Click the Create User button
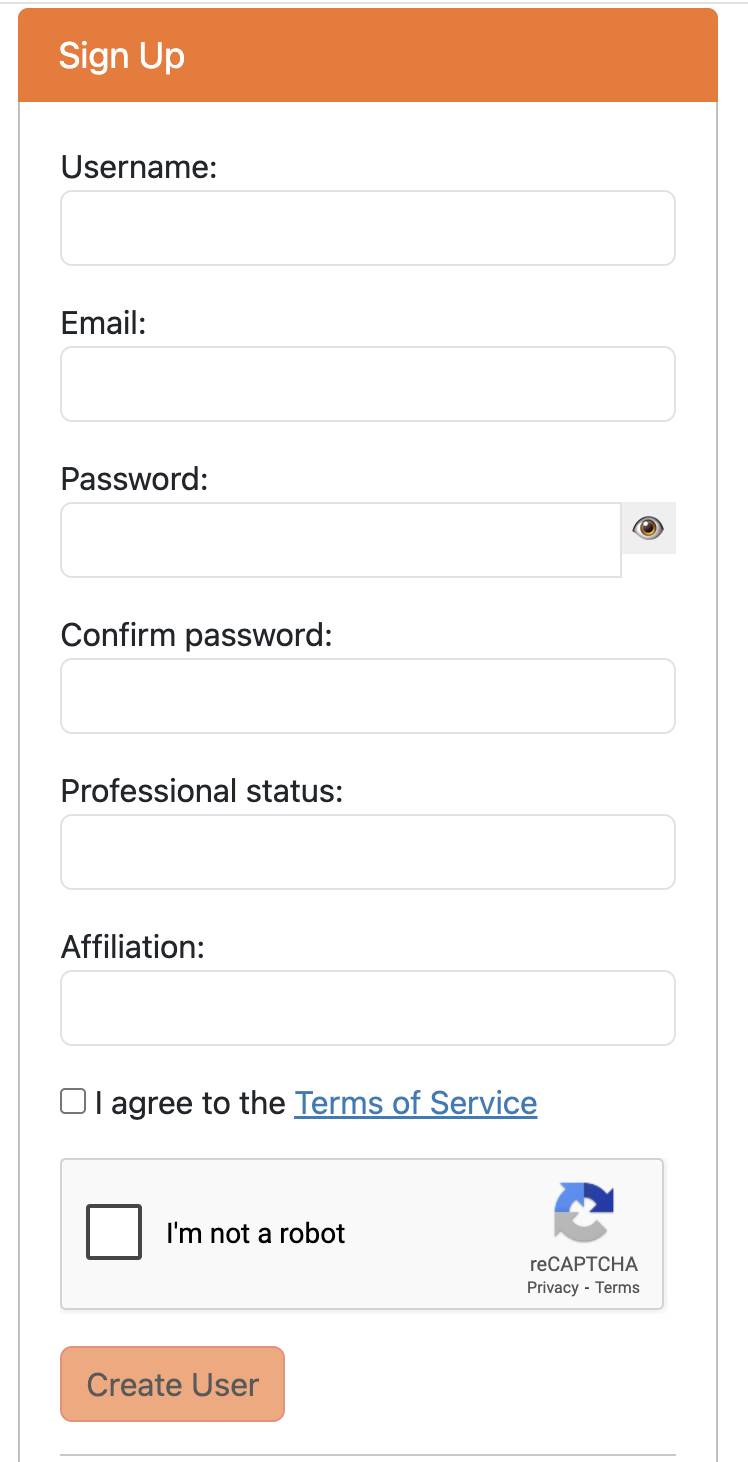The width and height of the screenshot is (748, 1462). click(172, 1384)
